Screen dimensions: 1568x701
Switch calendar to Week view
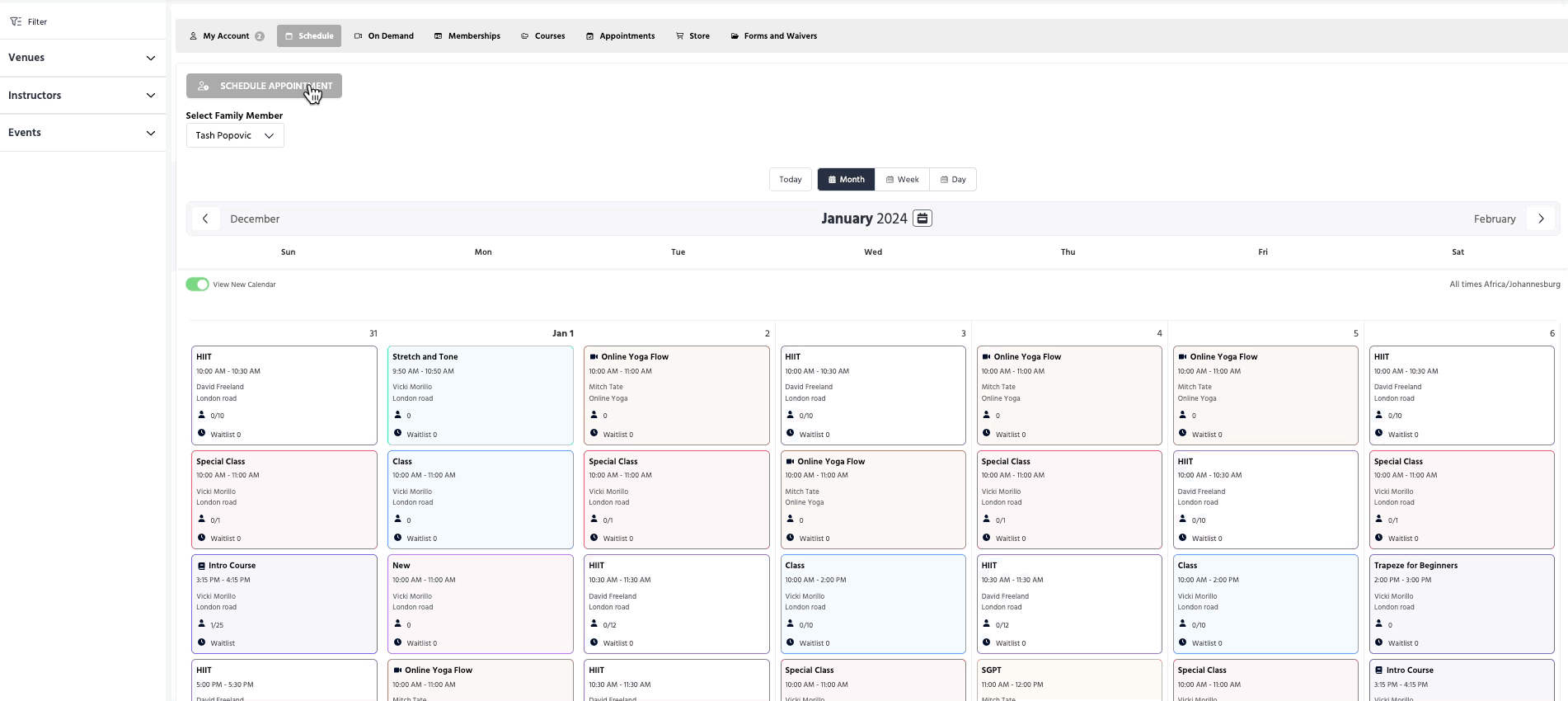(902, 180)
